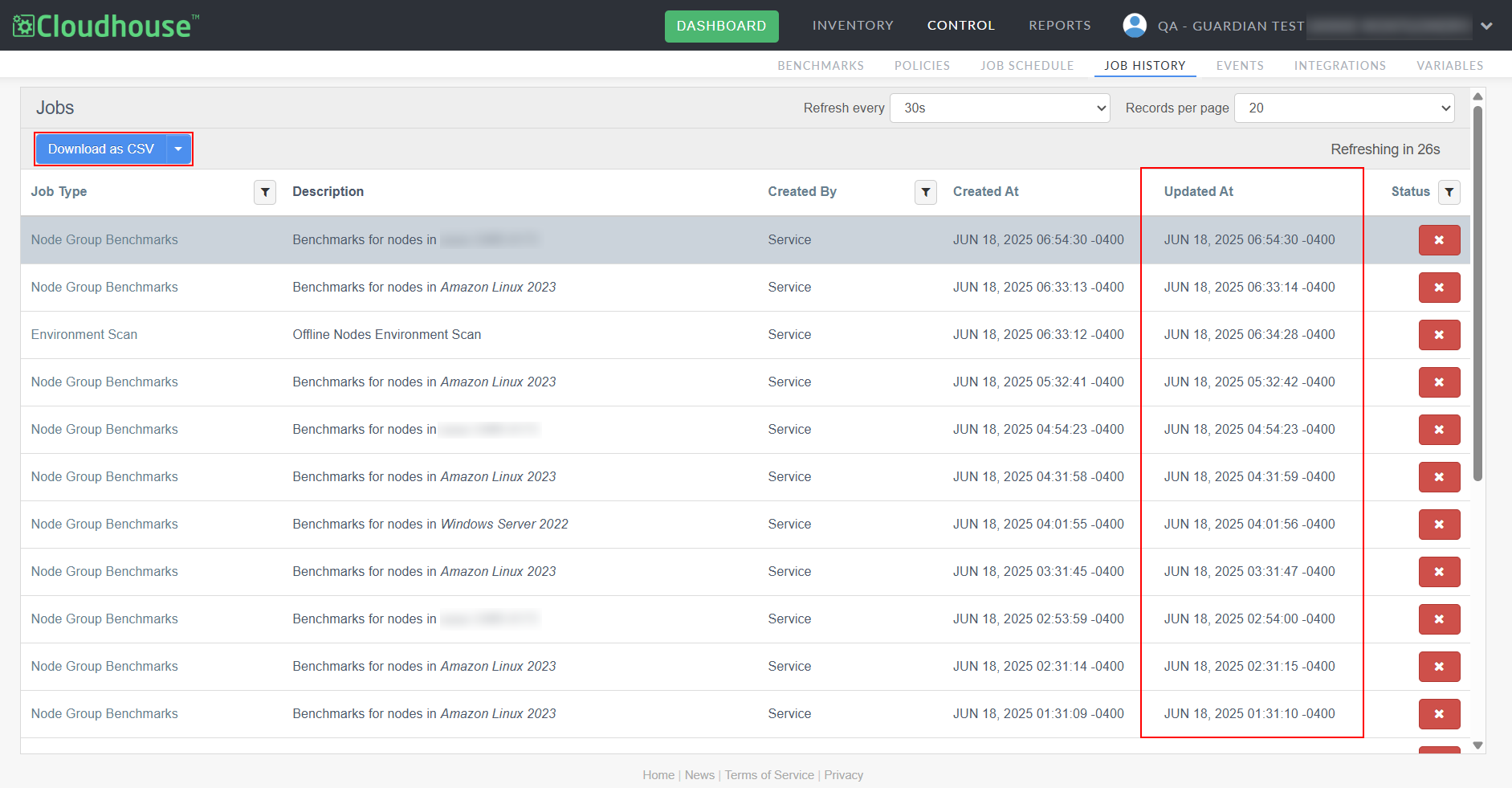Open the News footer link
Screen dimensions: 1512x788
(x=699, y=775)
